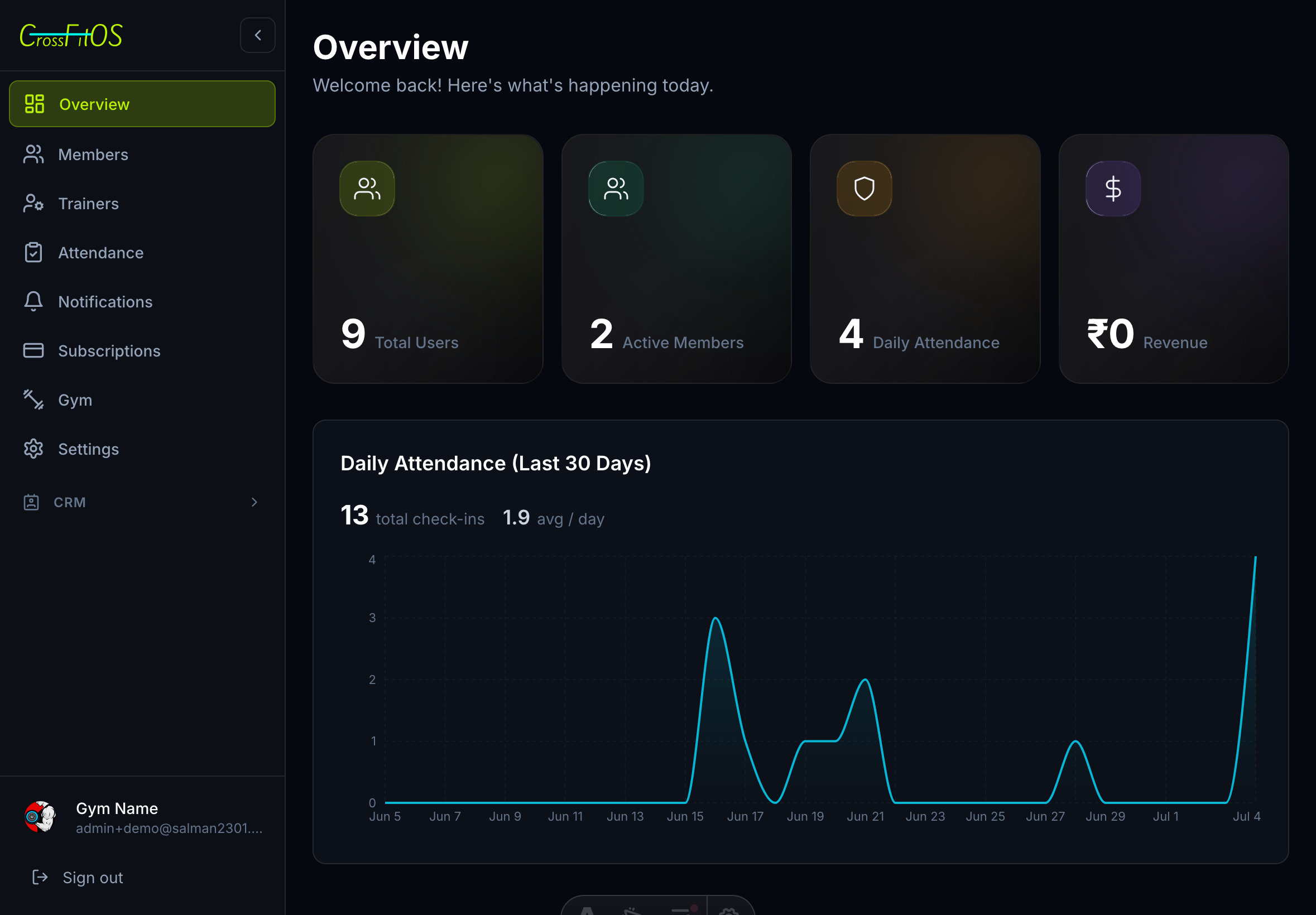Click the CrossFitOS logo

[71, 36]
